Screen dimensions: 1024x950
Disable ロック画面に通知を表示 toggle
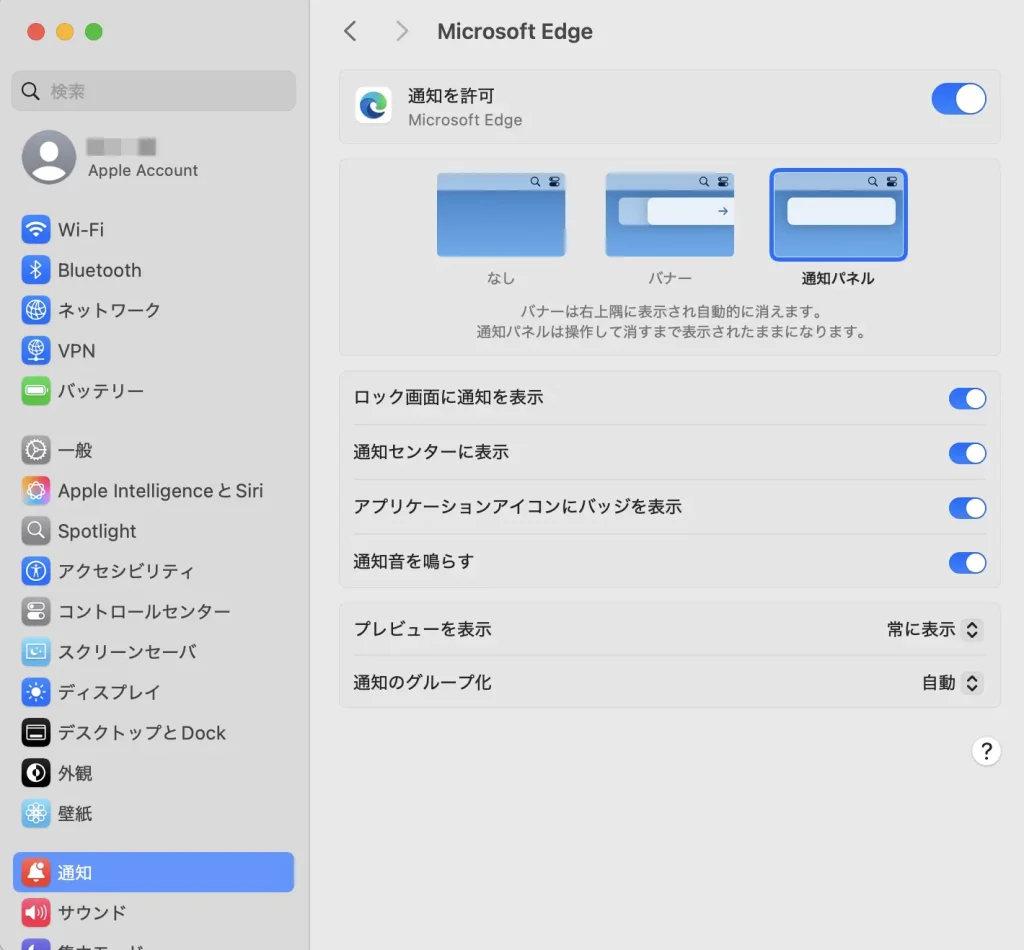tap(967, 399)
